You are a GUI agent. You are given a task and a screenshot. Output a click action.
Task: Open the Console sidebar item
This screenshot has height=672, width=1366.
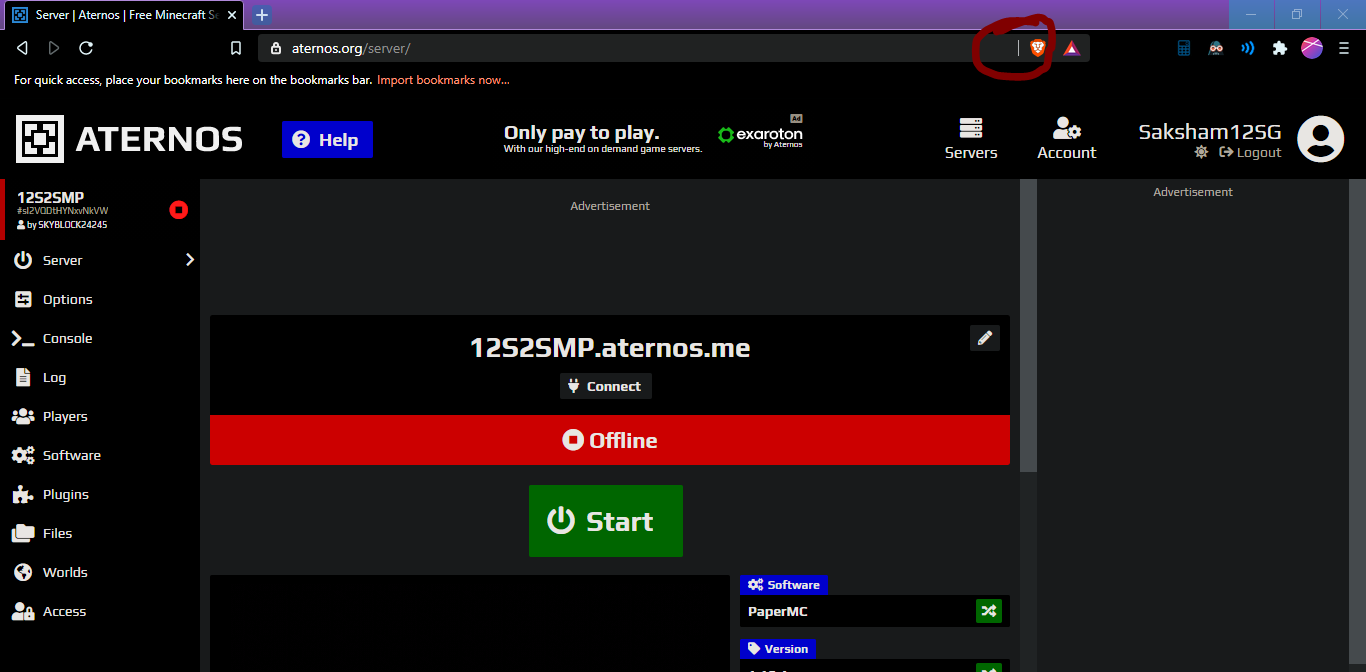coord(100,338)
